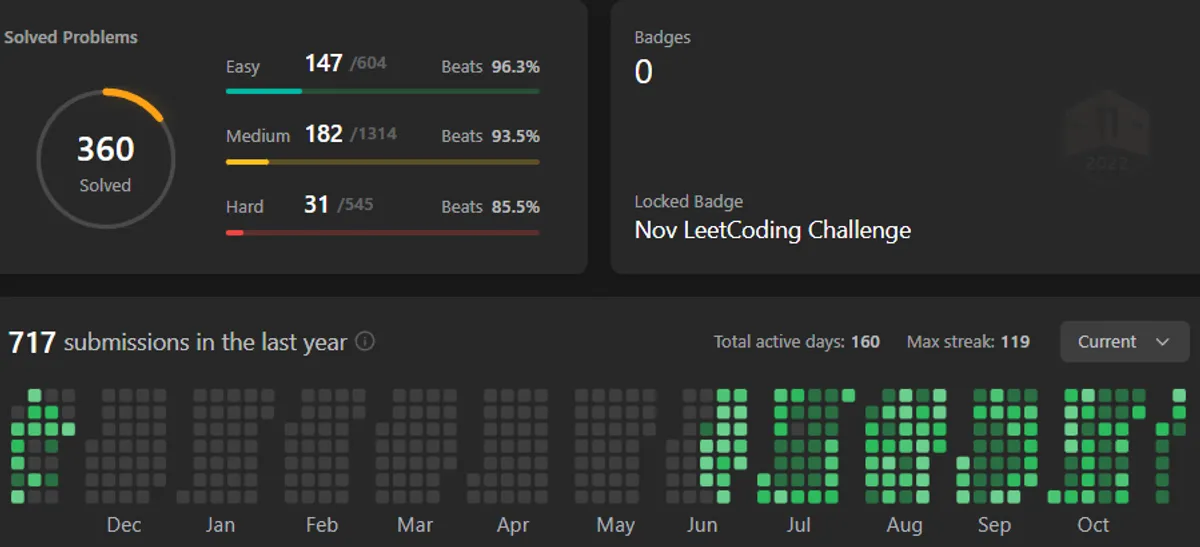Image resolution: width=1200 pixels, height=547 pixels.
Task: Click the Badges count of 0
Action: [643, 72]
